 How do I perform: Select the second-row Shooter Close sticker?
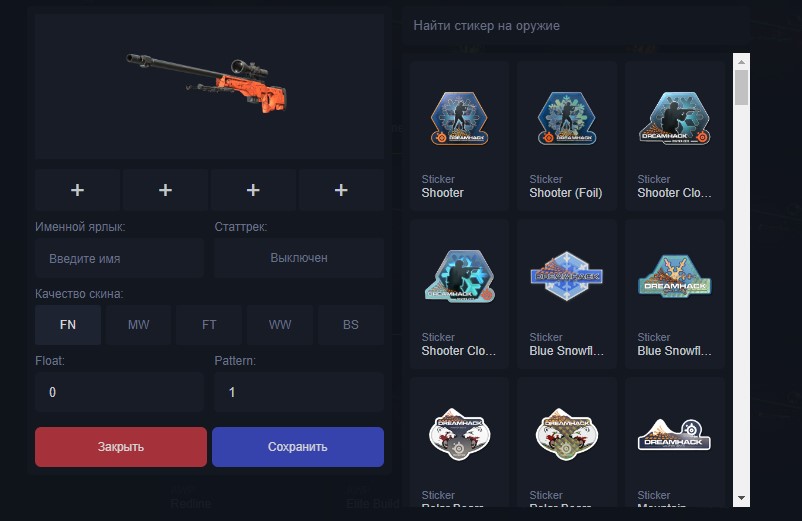pos(459,294)
